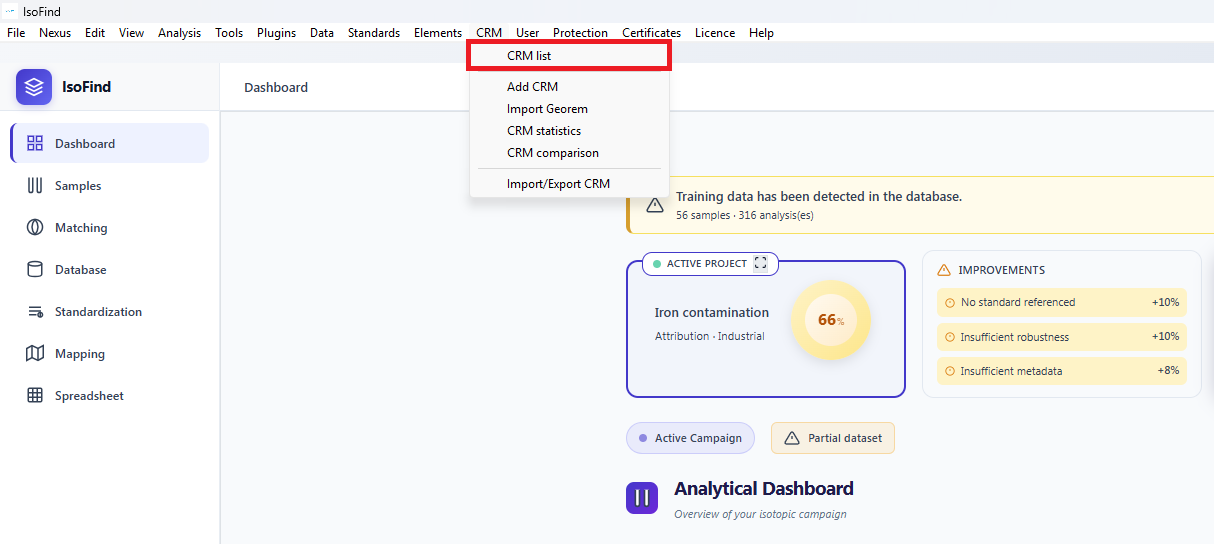Click the Matching icon in sidebar
Screen dimensions: 1214x544
pos(35,227)
